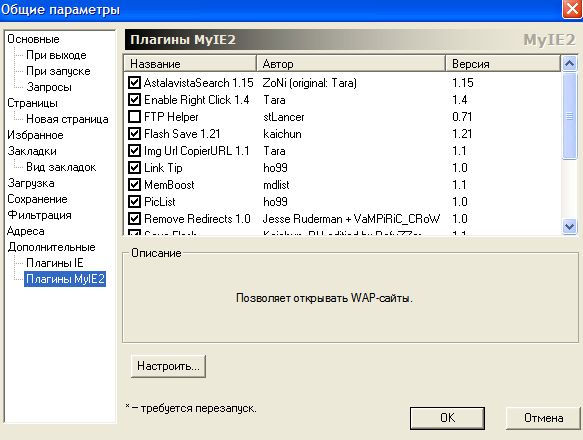
Task: Open the При выходе settings page
Action: (56, 55)
